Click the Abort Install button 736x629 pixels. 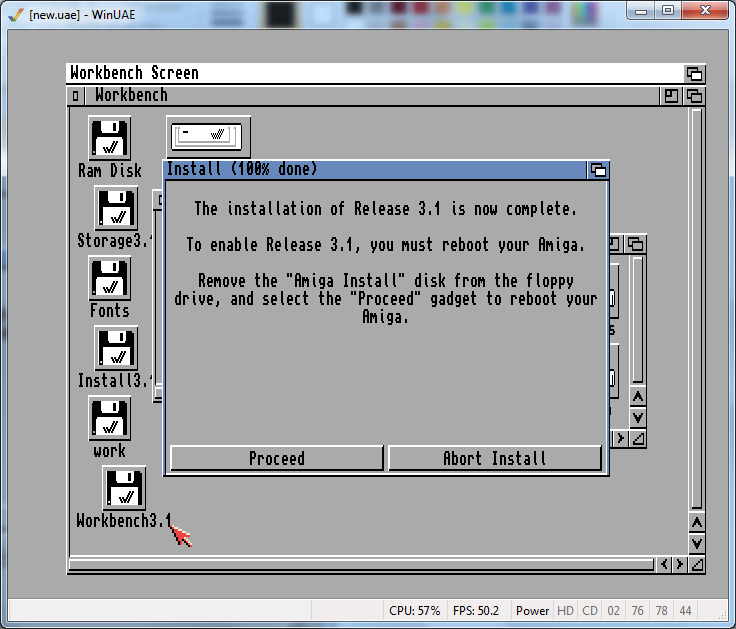[x=495, y=458]
